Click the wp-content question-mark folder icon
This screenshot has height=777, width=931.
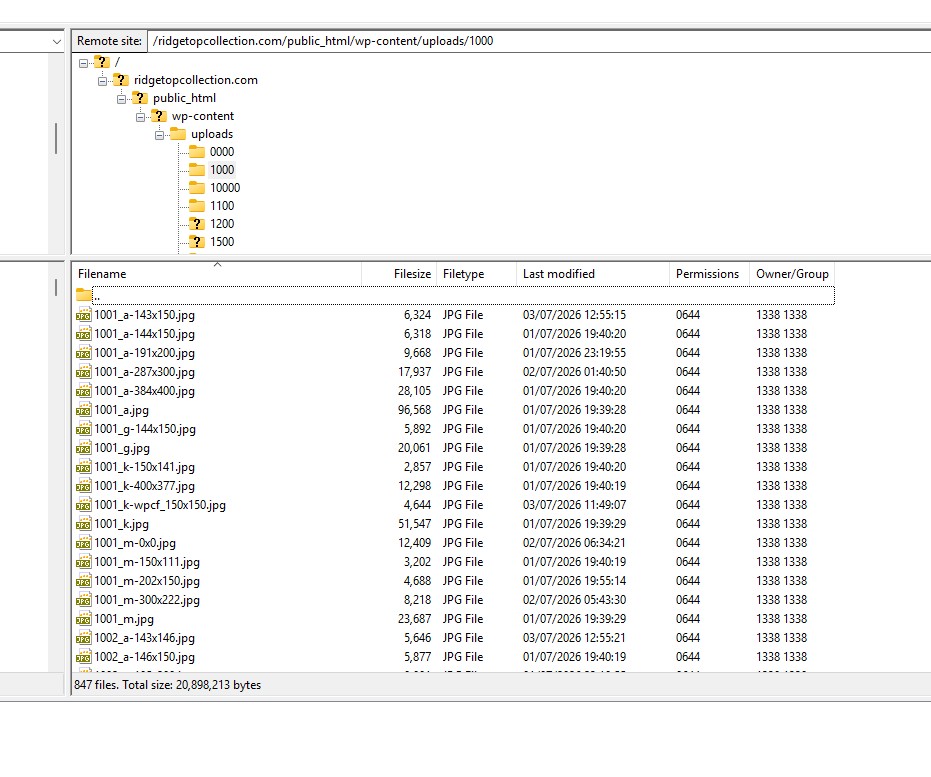(159, 116)
